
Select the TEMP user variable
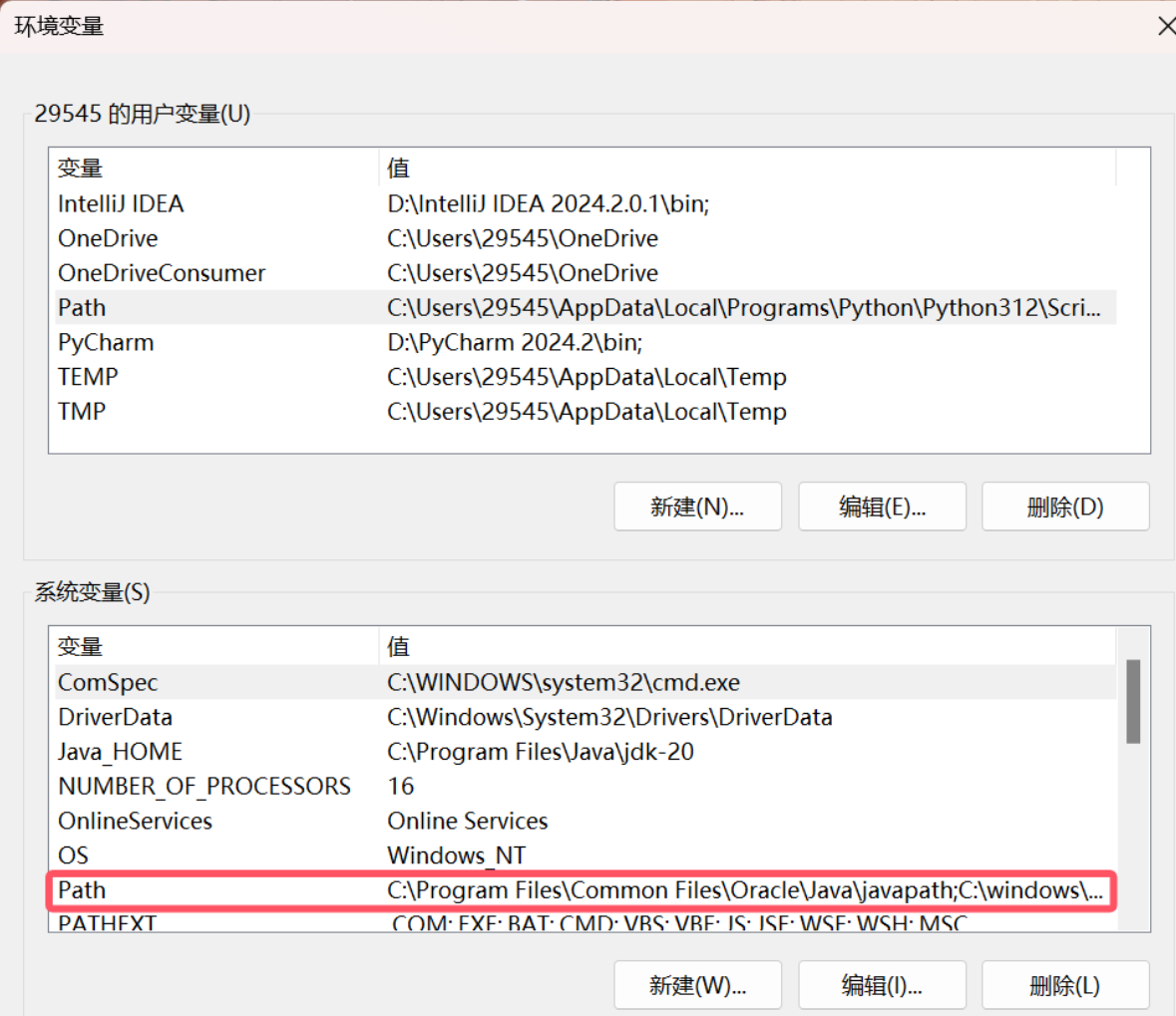[88, 377]
